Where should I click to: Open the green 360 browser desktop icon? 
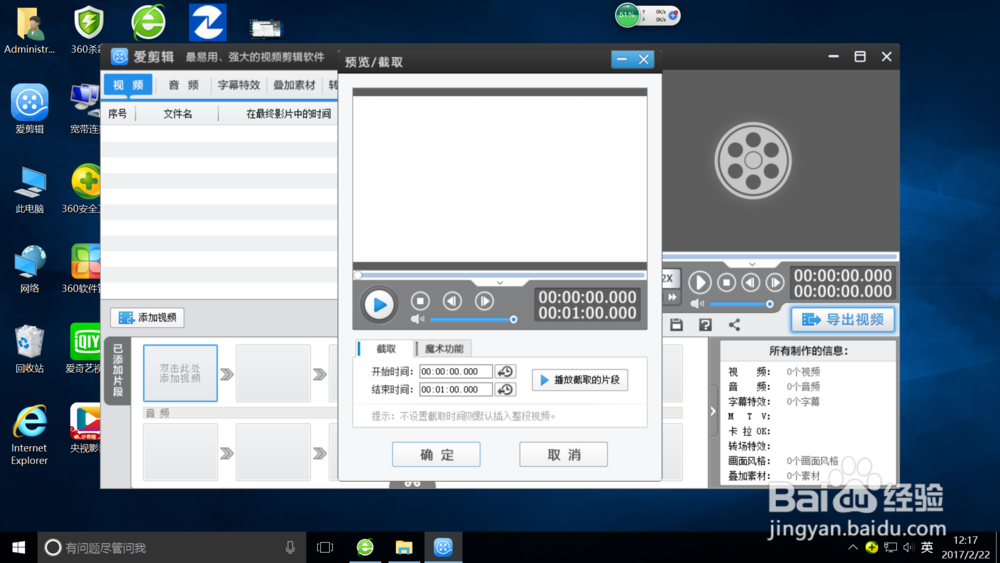click(x=148, y=22)
